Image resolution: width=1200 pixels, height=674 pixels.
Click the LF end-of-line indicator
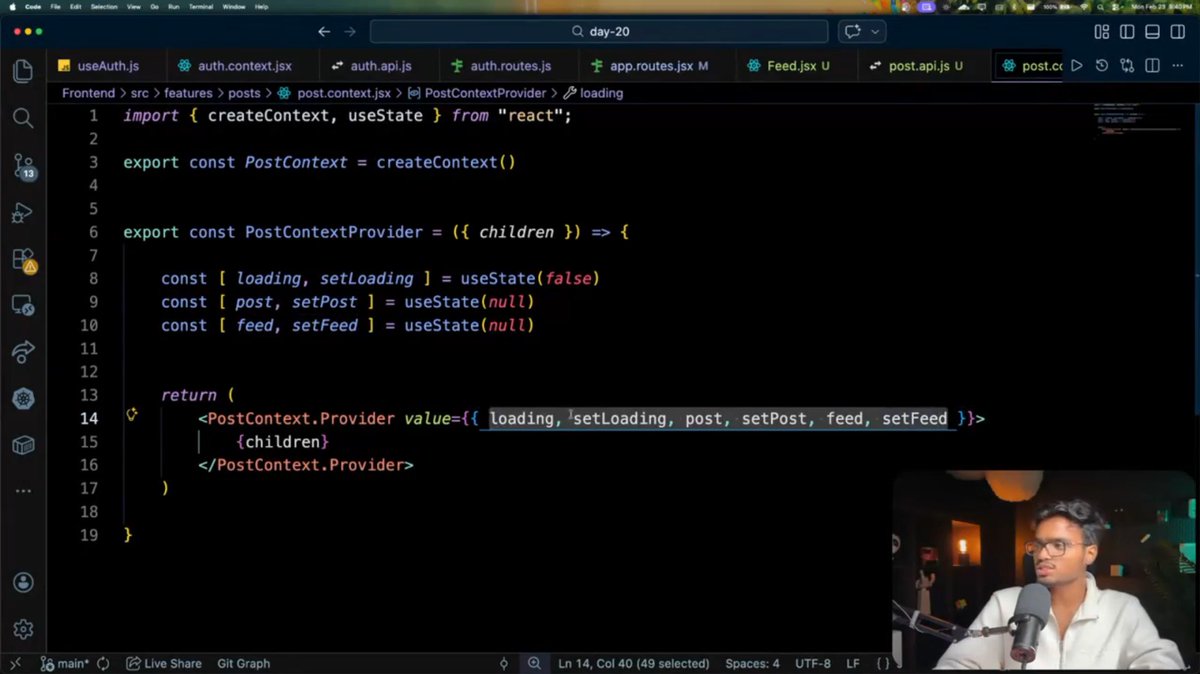click(x=853, y=663)
